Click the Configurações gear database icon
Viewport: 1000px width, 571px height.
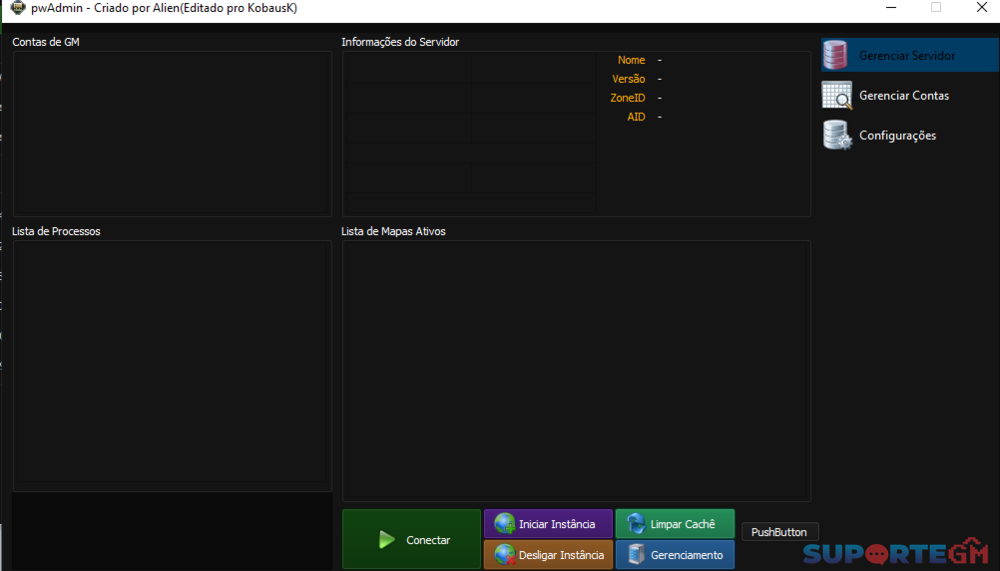(x=837, y=135)
